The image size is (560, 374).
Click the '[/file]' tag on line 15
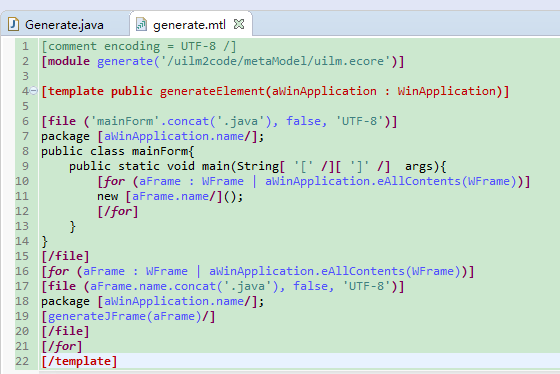(65, 256)
